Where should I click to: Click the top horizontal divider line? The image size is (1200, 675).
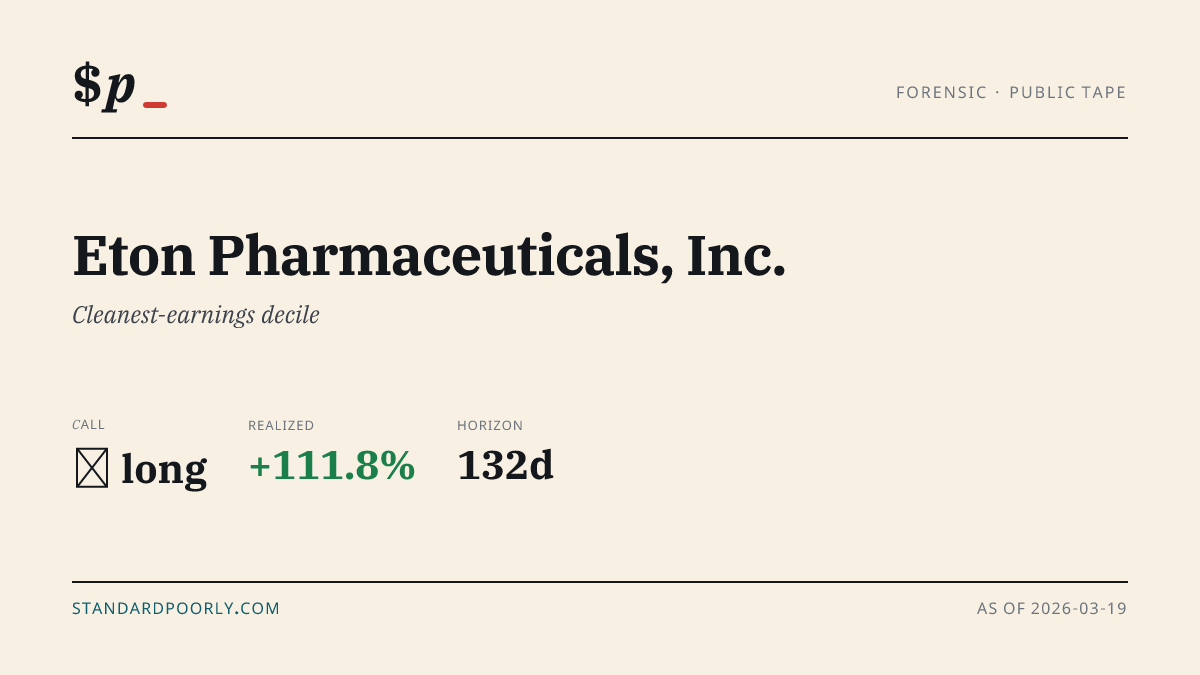pyautogui.click(x=600, y=138)
